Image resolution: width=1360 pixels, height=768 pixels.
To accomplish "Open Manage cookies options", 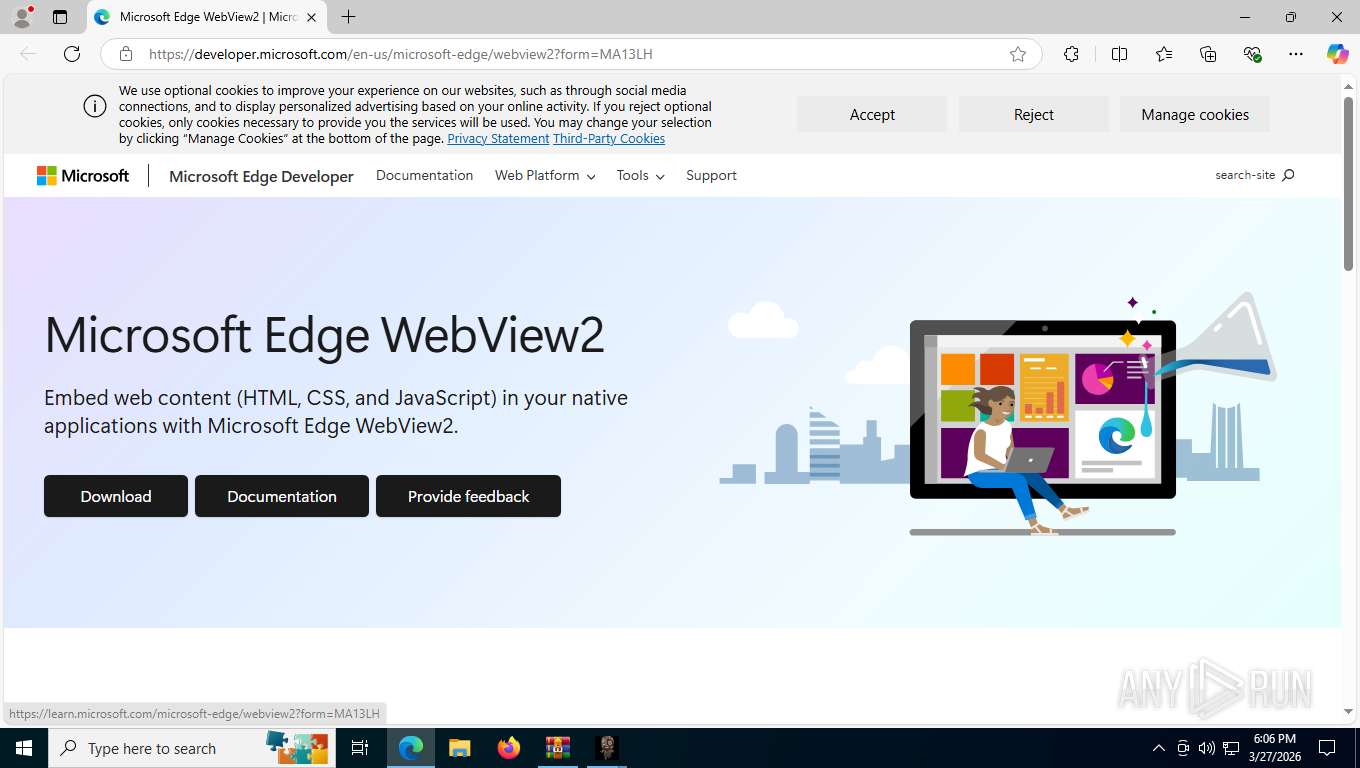I will pos(1195,114).
